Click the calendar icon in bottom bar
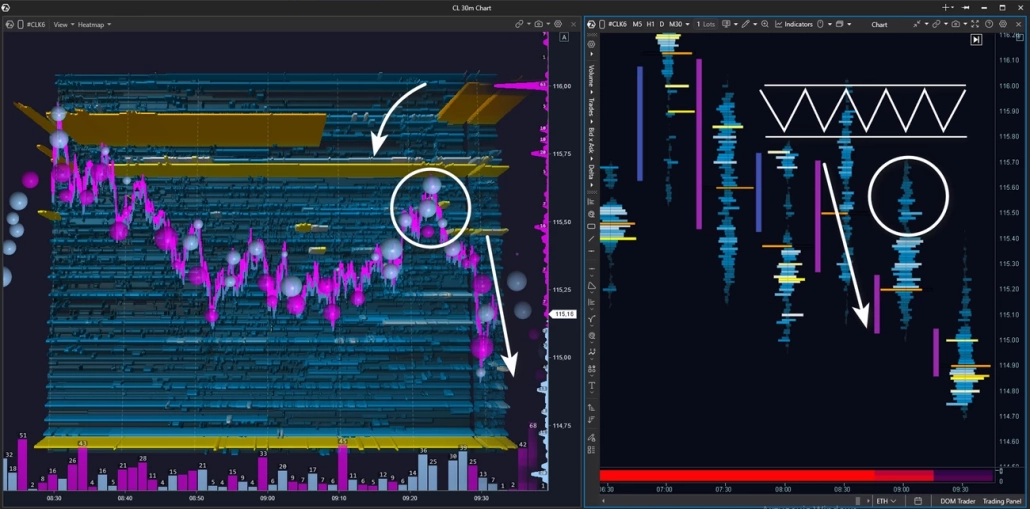This screenshot has width=1030, height=509. tap(918, 501)
